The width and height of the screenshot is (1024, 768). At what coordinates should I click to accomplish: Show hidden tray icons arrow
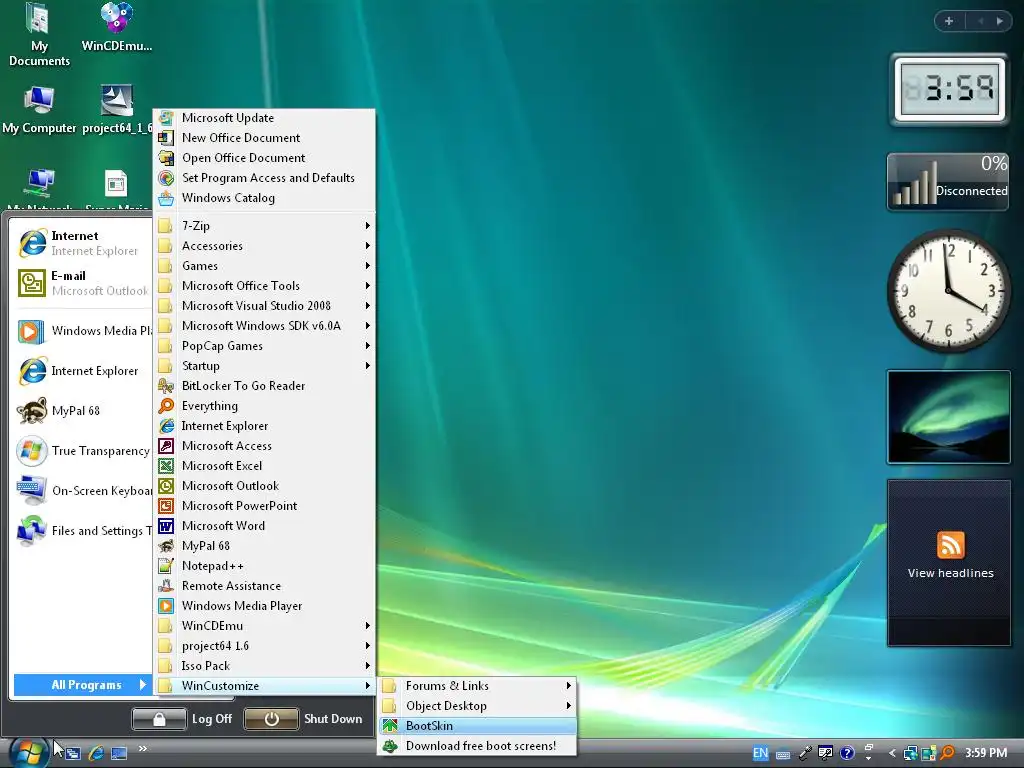(x=891, y=753)
